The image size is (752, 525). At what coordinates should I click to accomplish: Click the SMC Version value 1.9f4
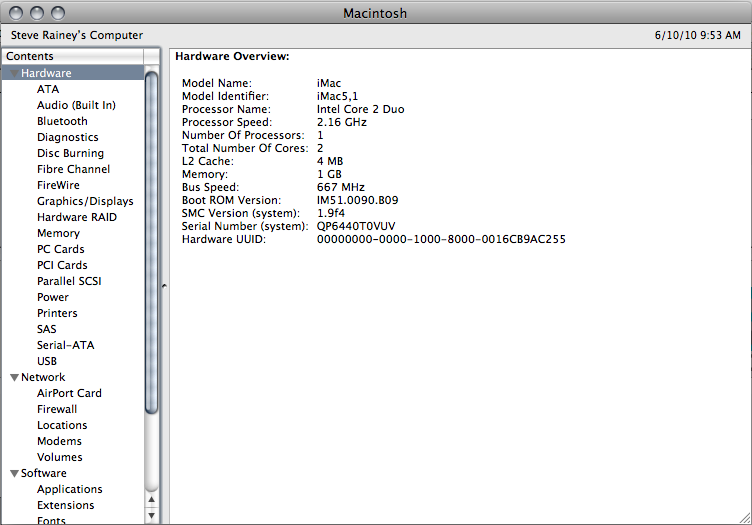point(330,213)
